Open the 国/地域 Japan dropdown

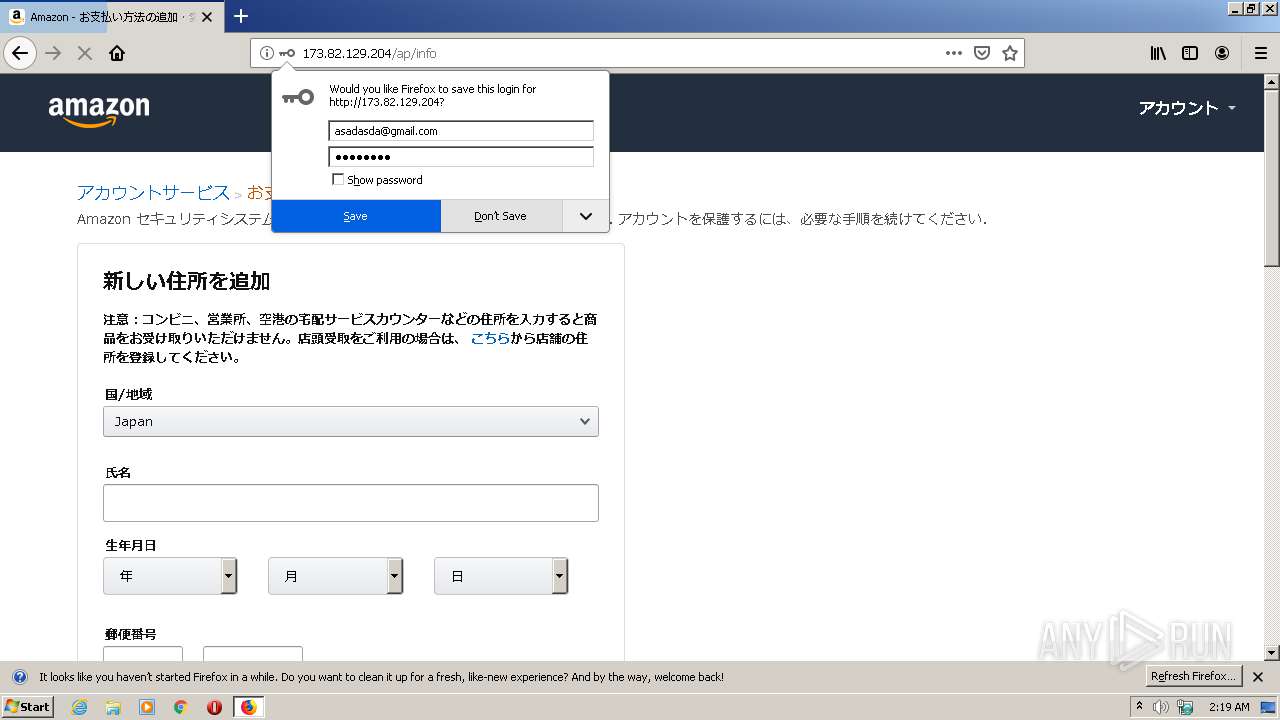pos(351,421)
